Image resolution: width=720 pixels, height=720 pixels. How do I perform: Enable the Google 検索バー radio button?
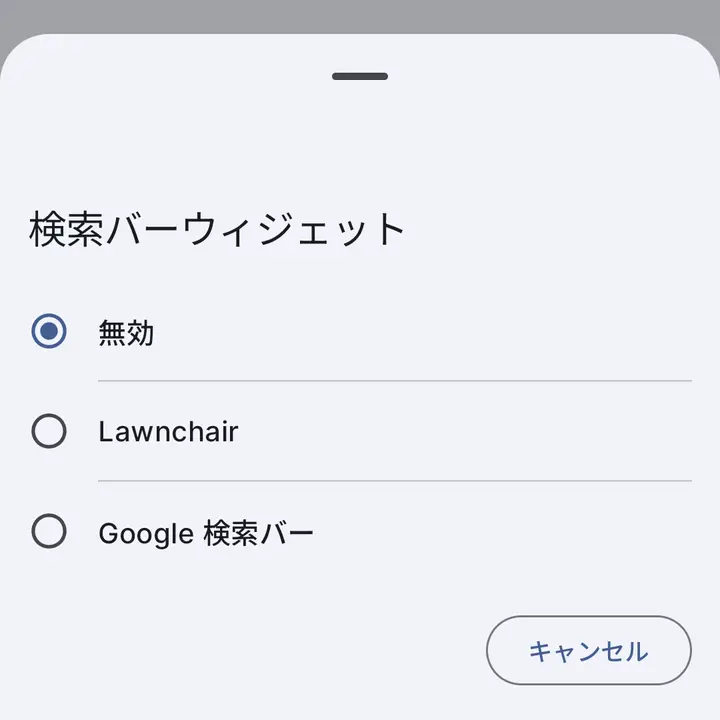[x=49, y=531]
